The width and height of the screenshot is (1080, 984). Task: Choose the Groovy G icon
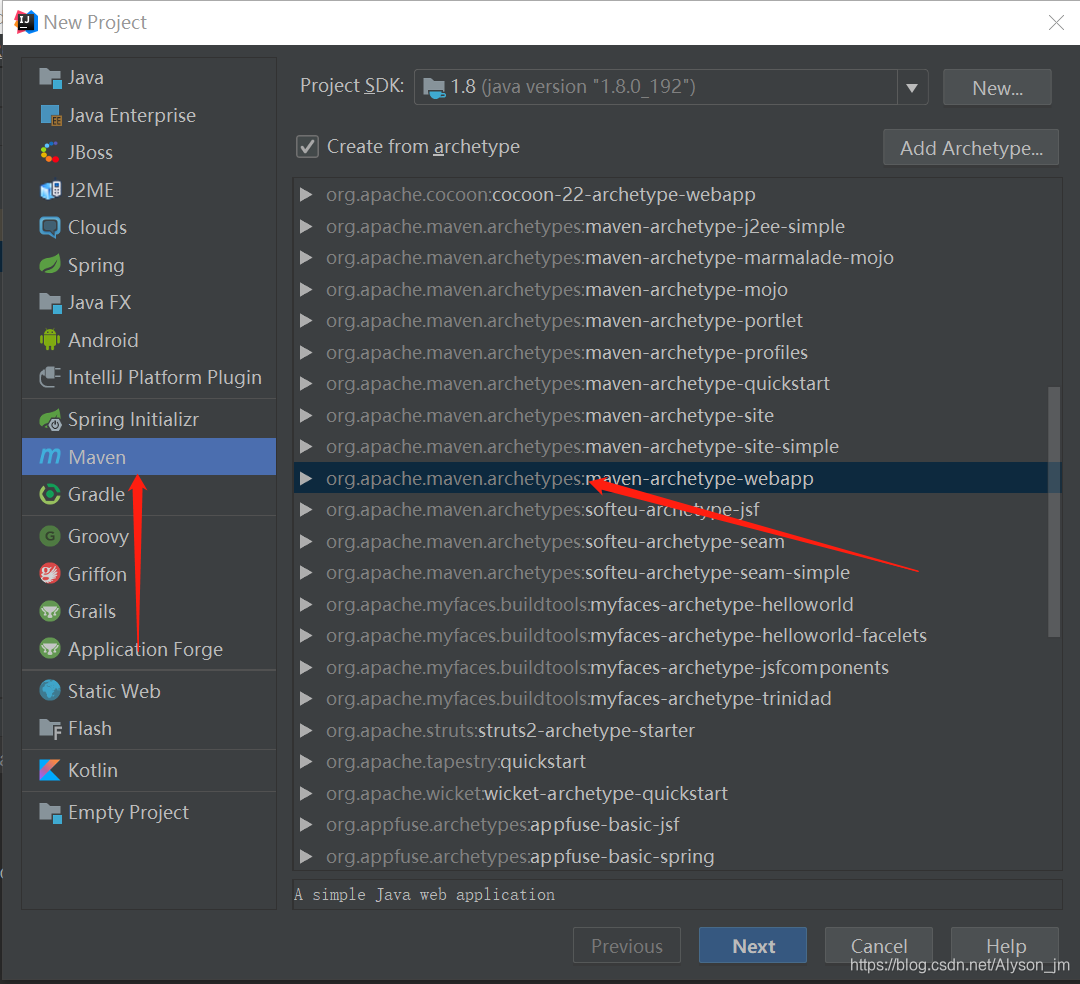[50, 536]
